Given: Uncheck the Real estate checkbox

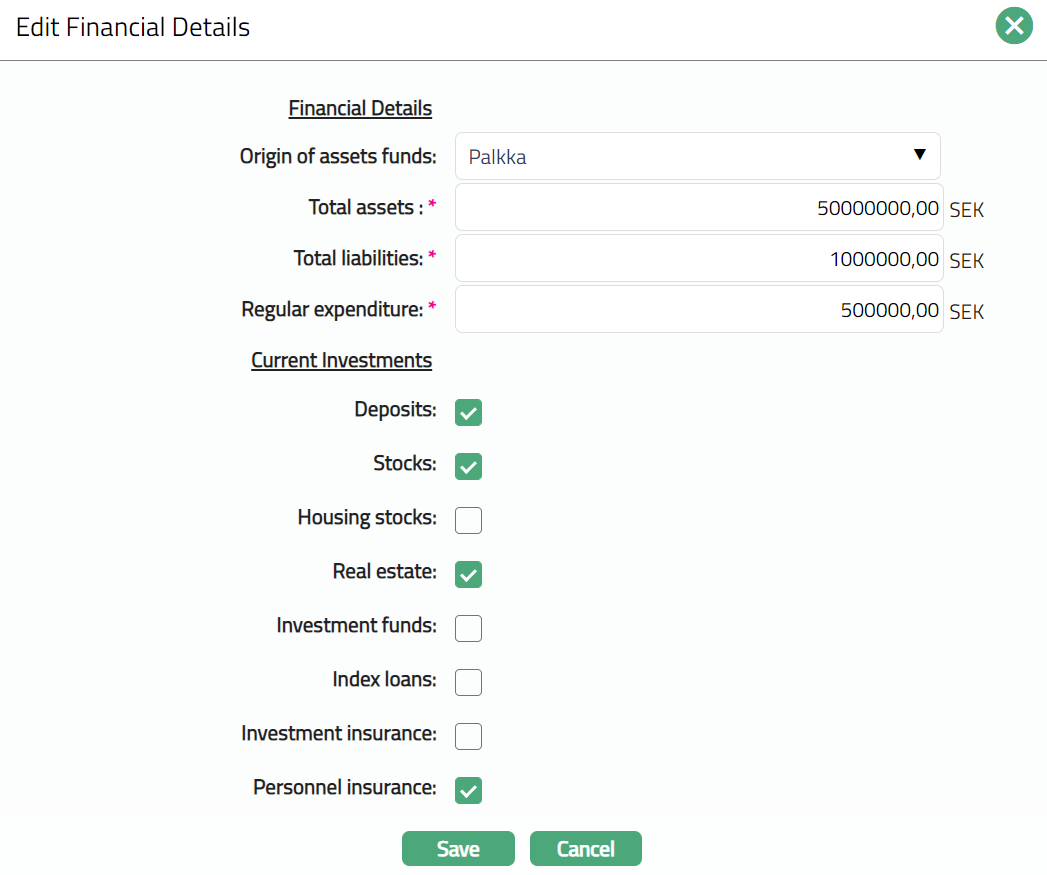Looking at the screenshot, I should (468, 574).
